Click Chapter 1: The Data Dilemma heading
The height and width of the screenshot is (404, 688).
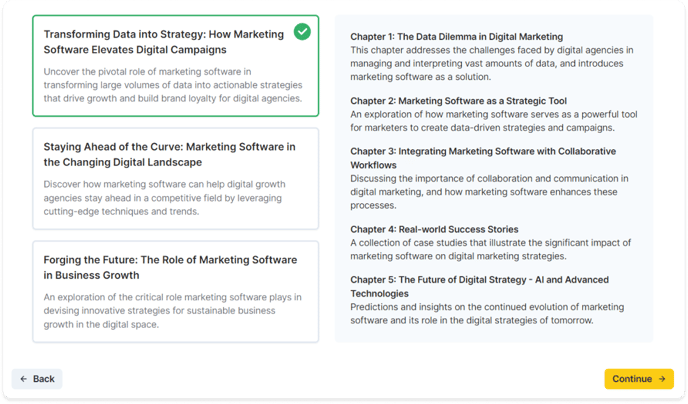click(x=456, y=37)
